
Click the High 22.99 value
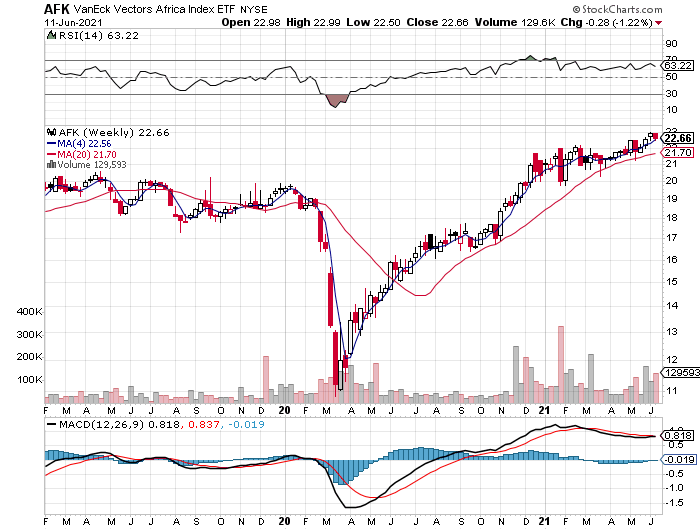pos(315,22)
